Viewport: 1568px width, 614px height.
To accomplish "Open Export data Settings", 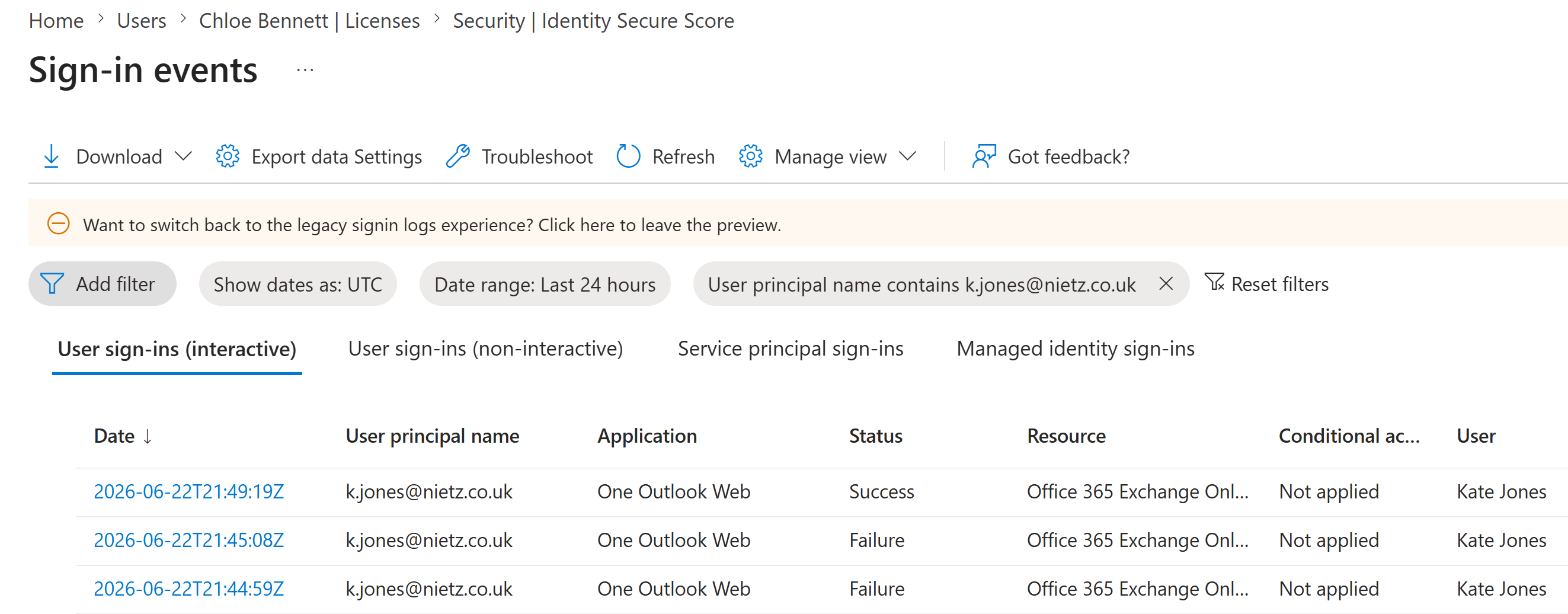I will (336, 156).
